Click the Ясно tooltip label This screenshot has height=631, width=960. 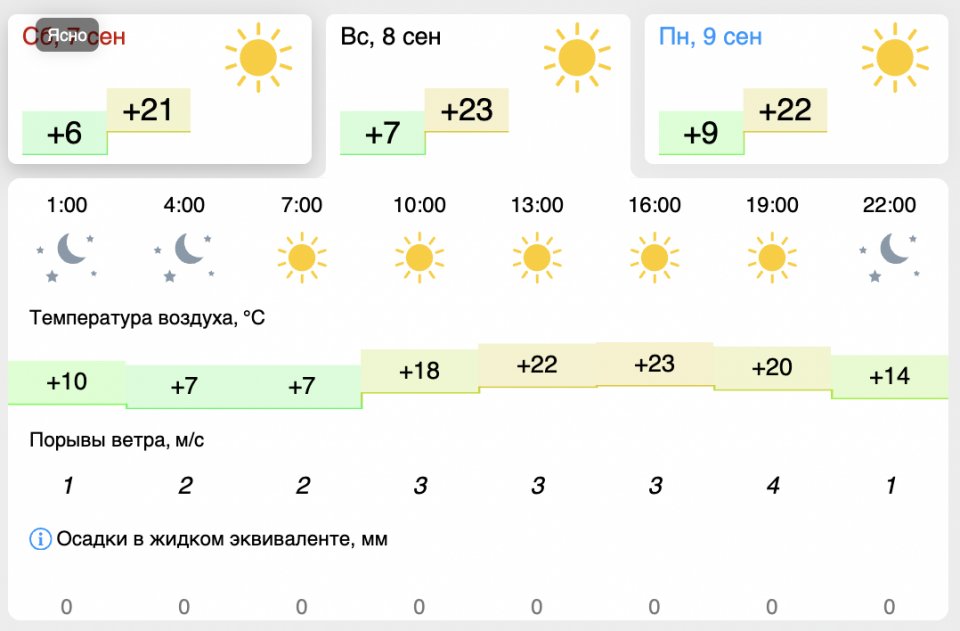coord(67,34)
